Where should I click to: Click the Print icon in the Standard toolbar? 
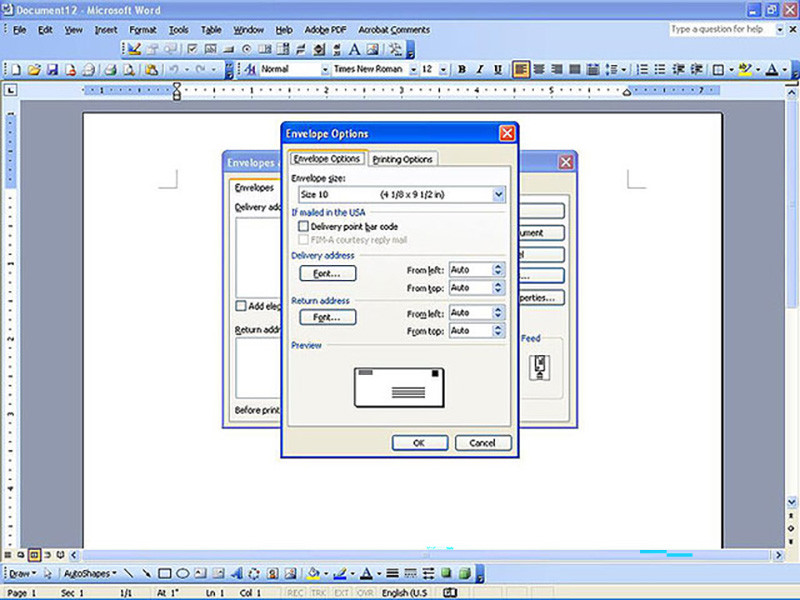(x=111, y=69)
